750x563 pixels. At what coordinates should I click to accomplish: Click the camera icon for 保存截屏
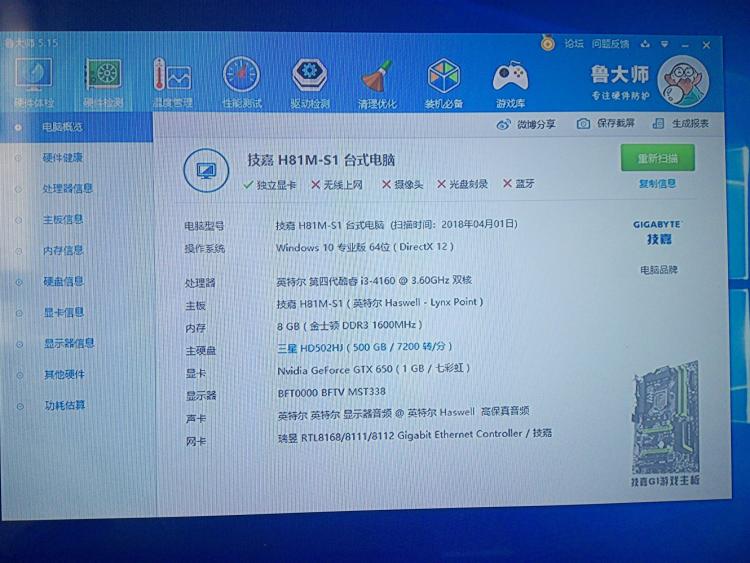click(583, 124)
